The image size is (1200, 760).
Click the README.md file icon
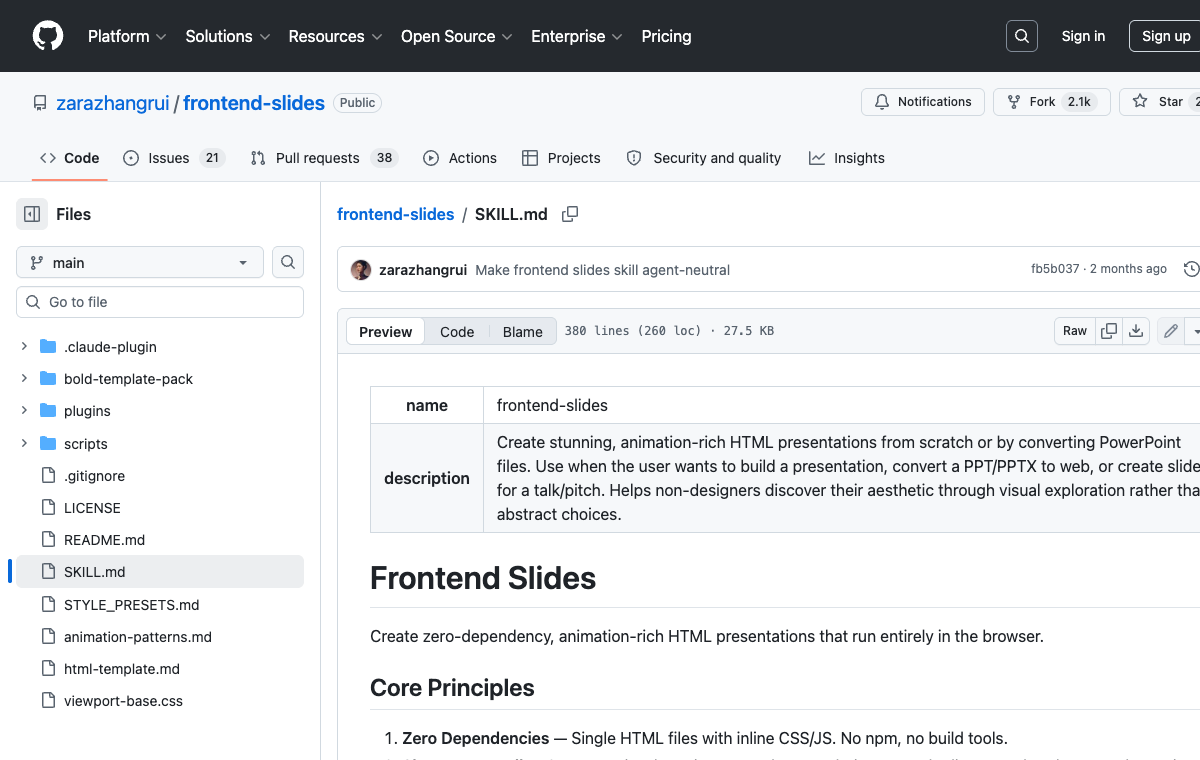point(47,540)
